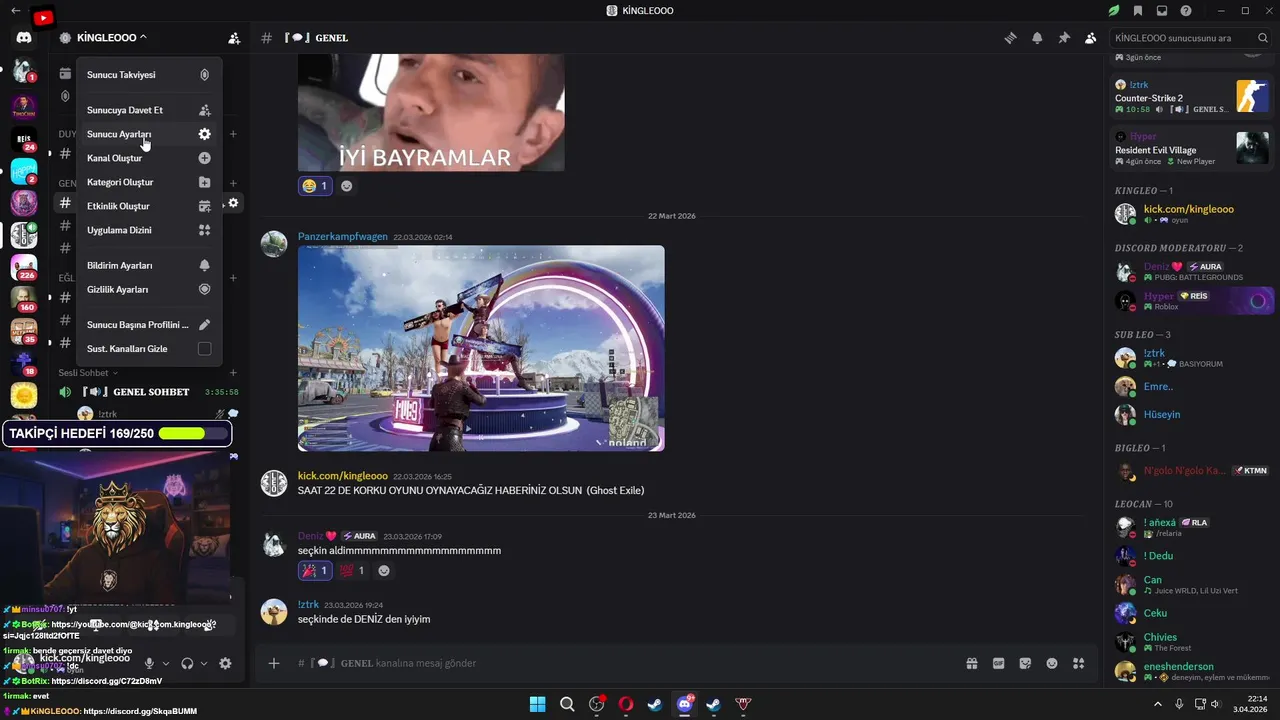1280x720 pixels.
Task: Open the REIS server with 24 badge
Action: point(24,139)
